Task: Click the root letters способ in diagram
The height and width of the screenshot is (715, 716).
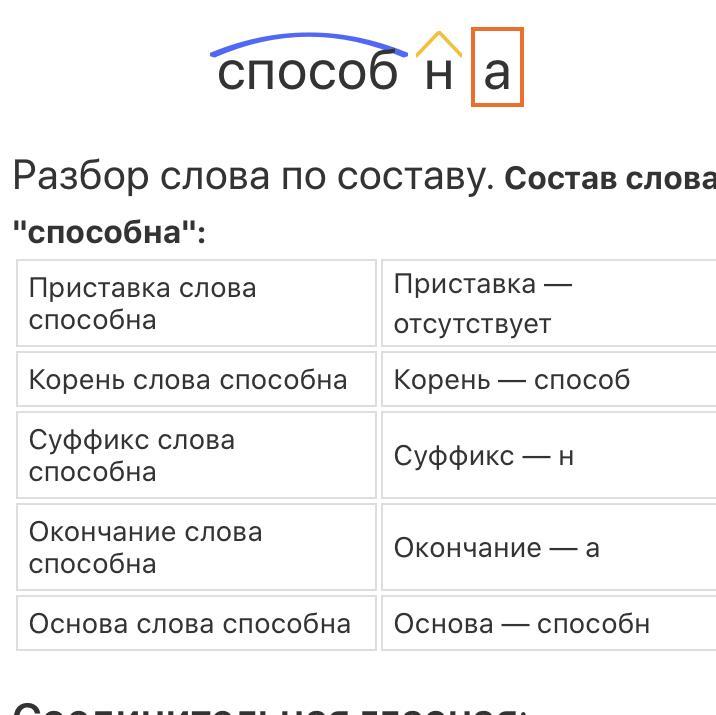Action: click(x=308, y=73)
